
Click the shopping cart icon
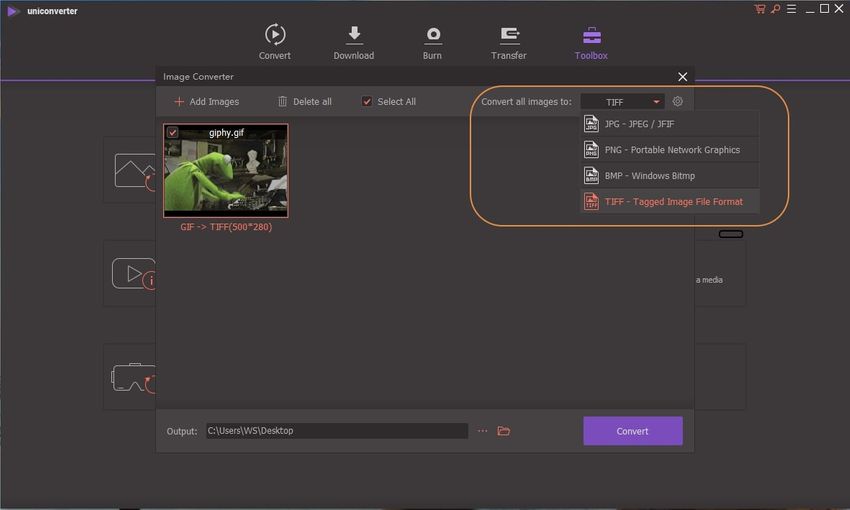760,9
